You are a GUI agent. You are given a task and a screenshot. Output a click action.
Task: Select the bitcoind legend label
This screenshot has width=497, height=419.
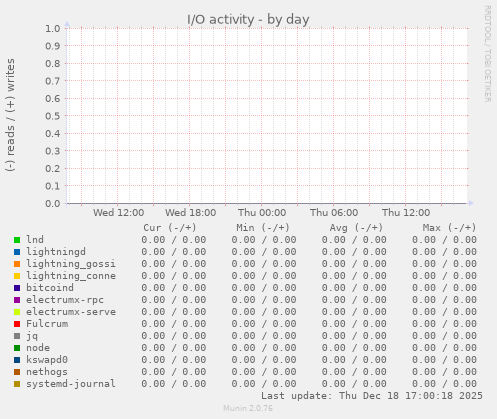(50, 287)
